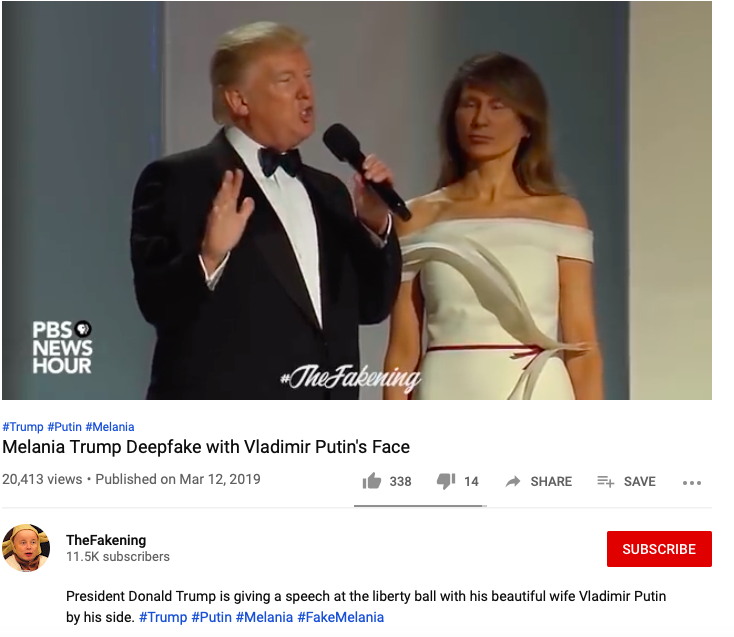Screen dimensions: 734x637
Task: Click the 338 likes count
Action: pyautogui.click(x=400, y=482)
